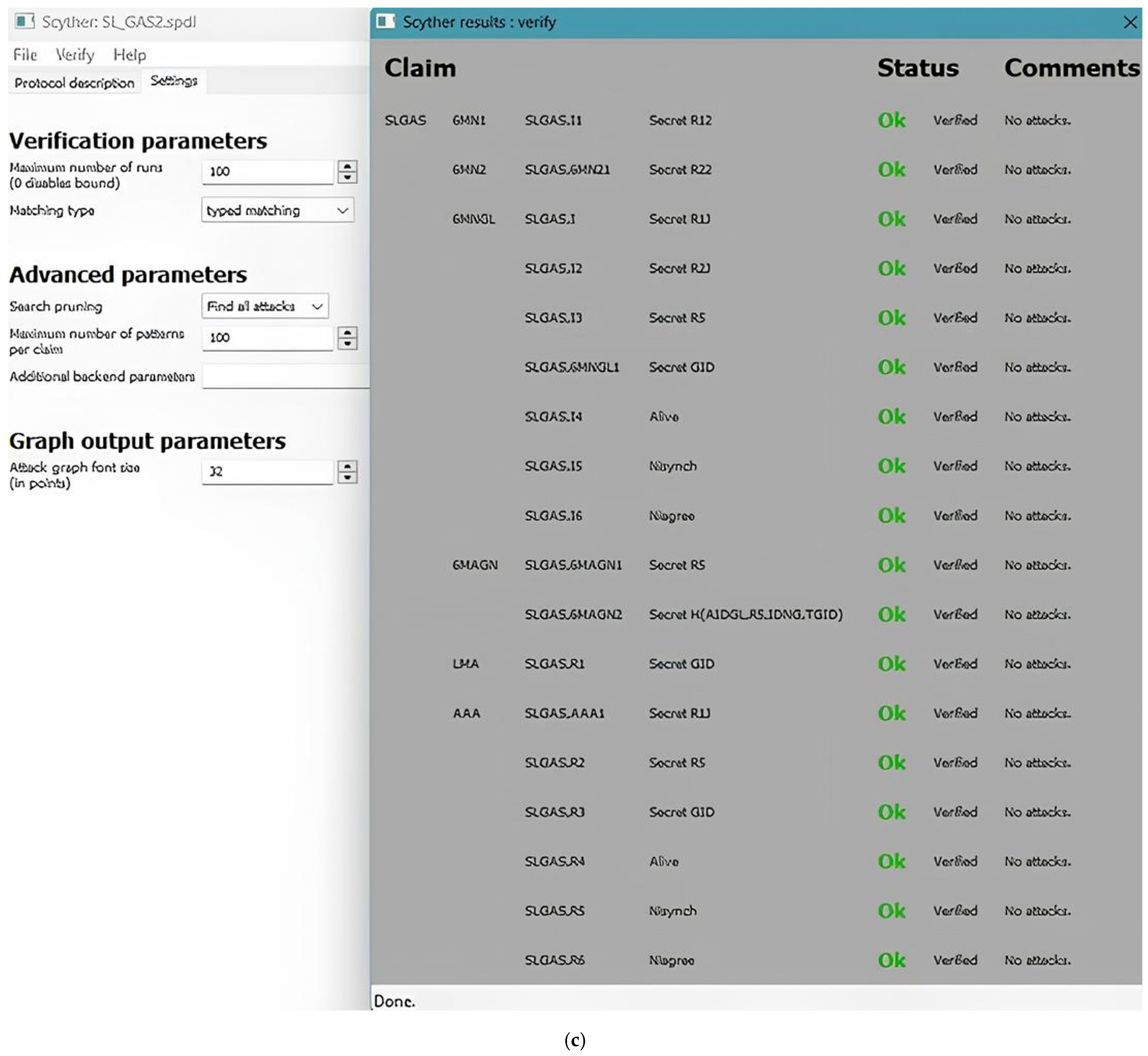This screenshot has width=1148, height=1056.
Task: Open the File menu
Action: 25,55
